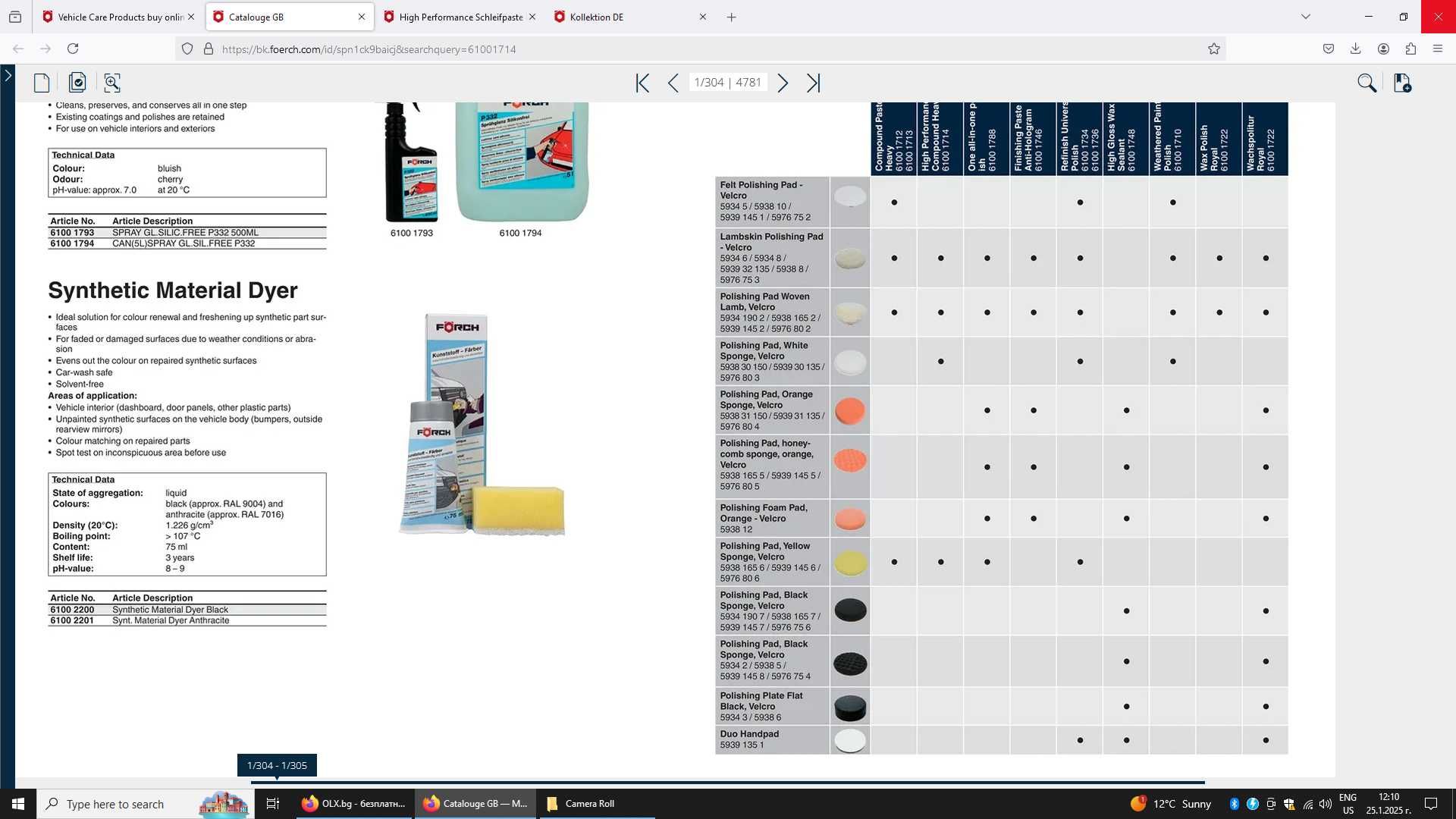Click the Felt Polishing Pad - Velcro row label
The width and height of the screenshot is (1456, 819).
point(772,201)
